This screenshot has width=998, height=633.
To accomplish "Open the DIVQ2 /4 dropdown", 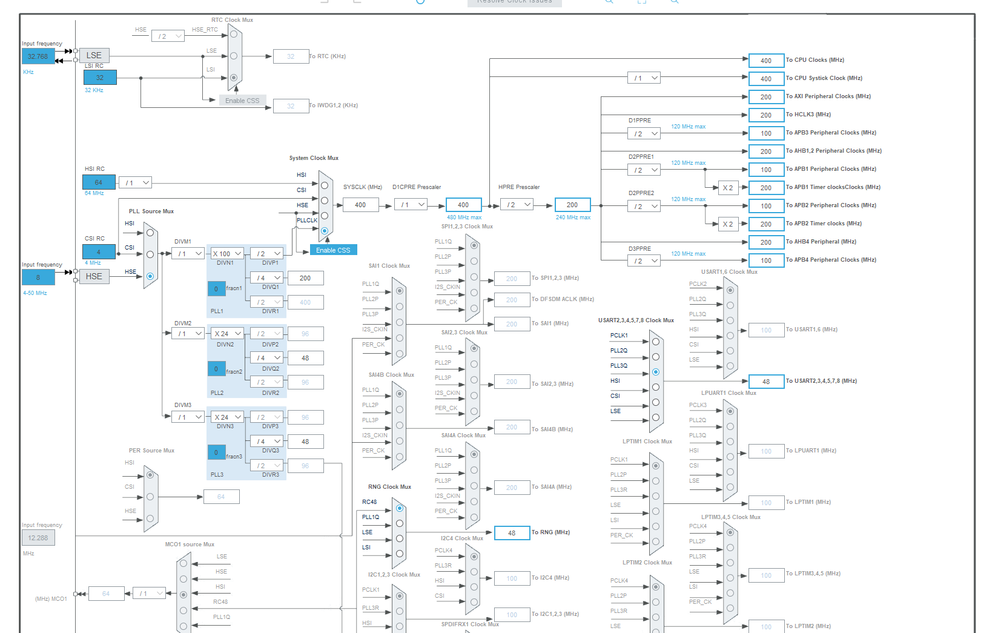I will tap(266, 358).
